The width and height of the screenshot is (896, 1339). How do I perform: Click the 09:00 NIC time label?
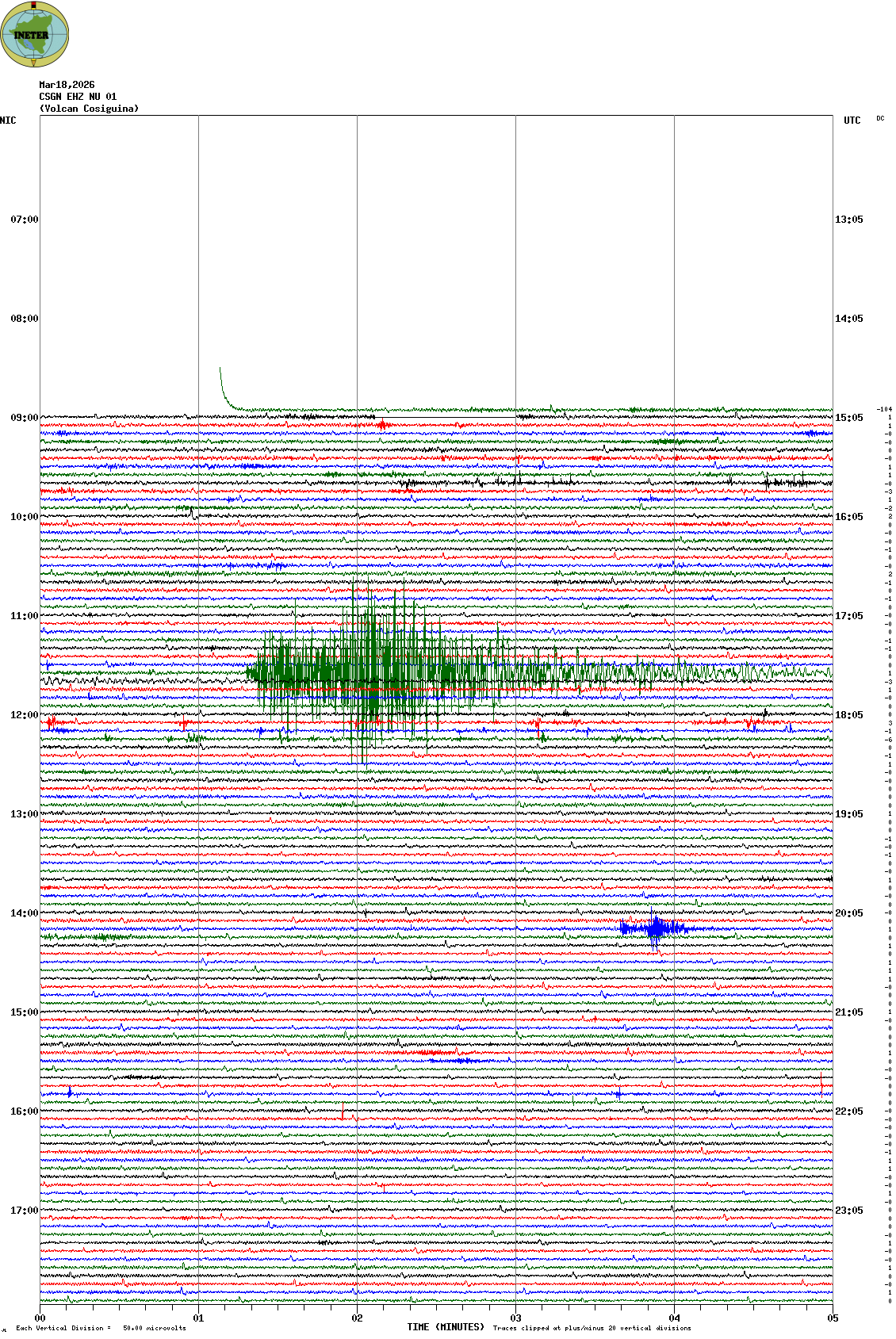pyautogui.click(x=24, y=418)
